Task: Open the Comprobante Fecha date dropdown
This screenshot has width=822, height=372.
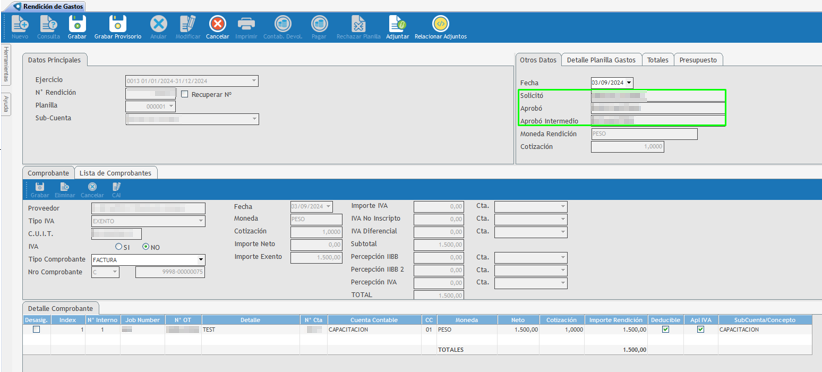Action: click(x=328, y=207)
